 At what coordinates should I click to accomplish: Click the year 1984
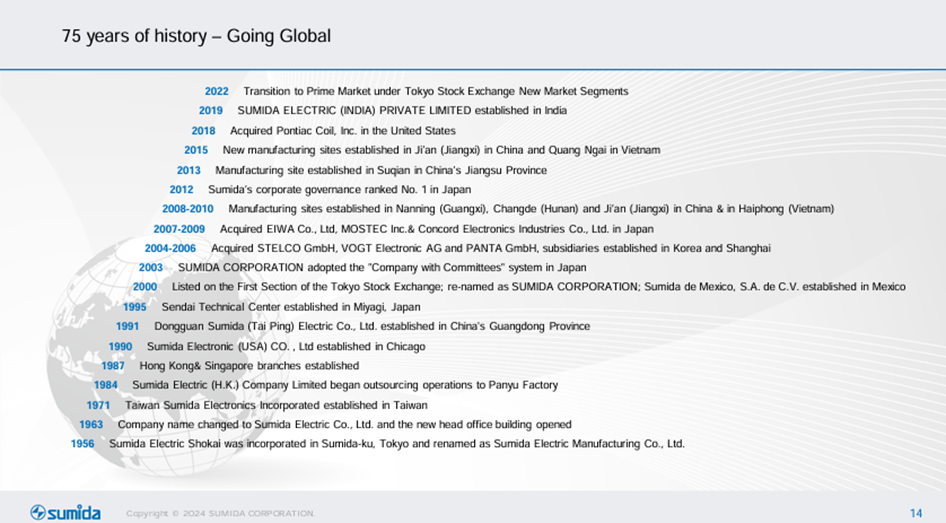[x=106, y=385]
